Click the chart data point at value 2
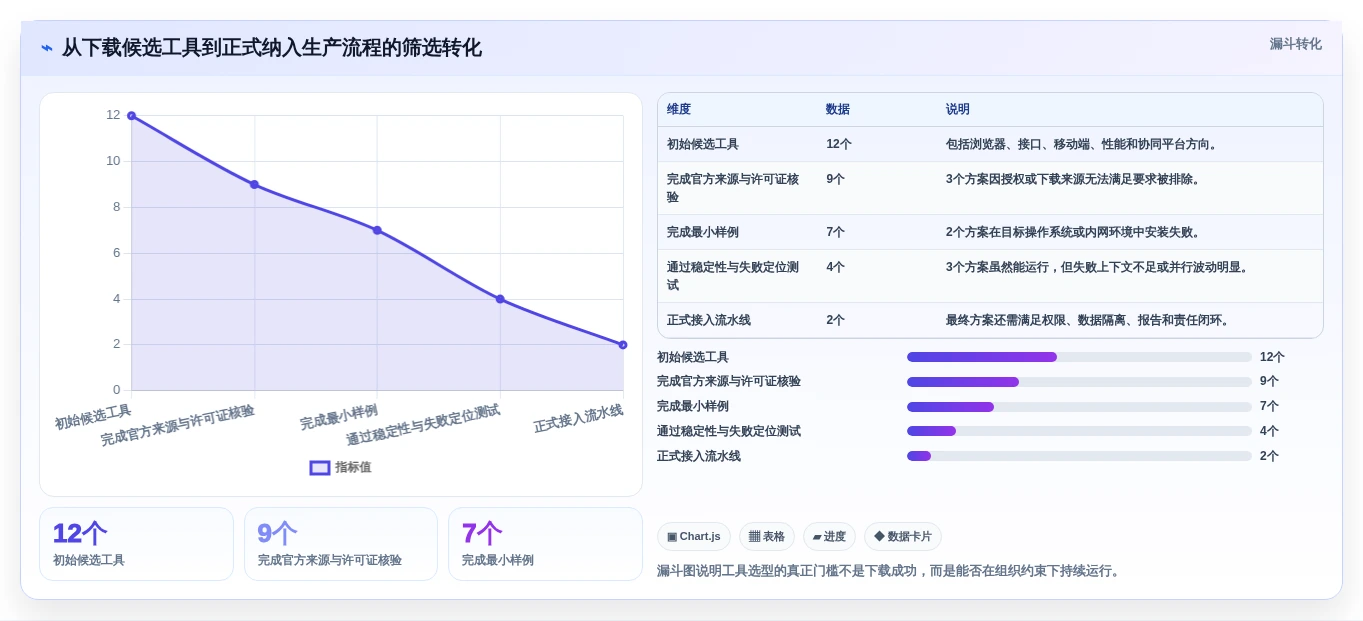The height and width of the screenshot is (621, 1363). point(623,345)
